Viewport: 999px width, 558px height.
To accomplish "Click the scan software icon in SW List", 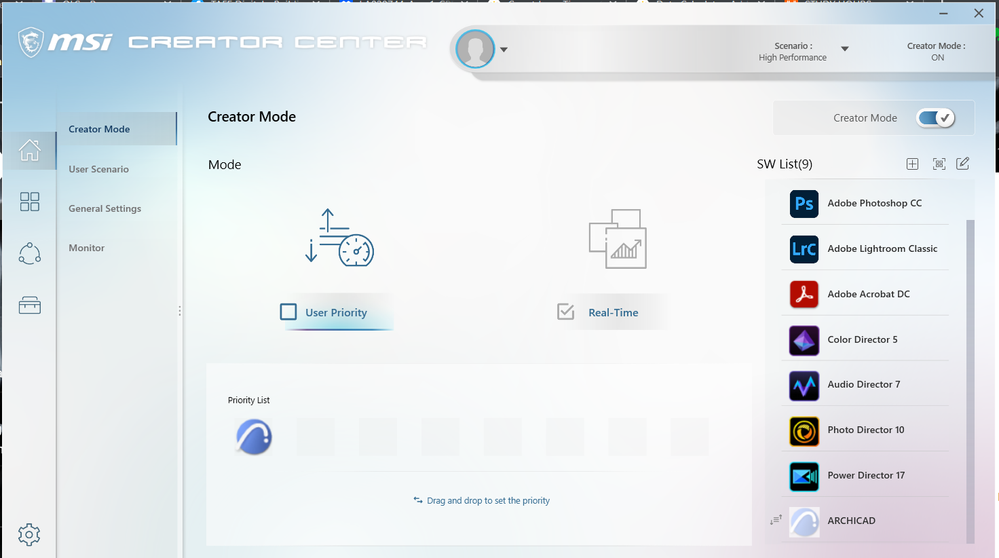I will (939, 164).
